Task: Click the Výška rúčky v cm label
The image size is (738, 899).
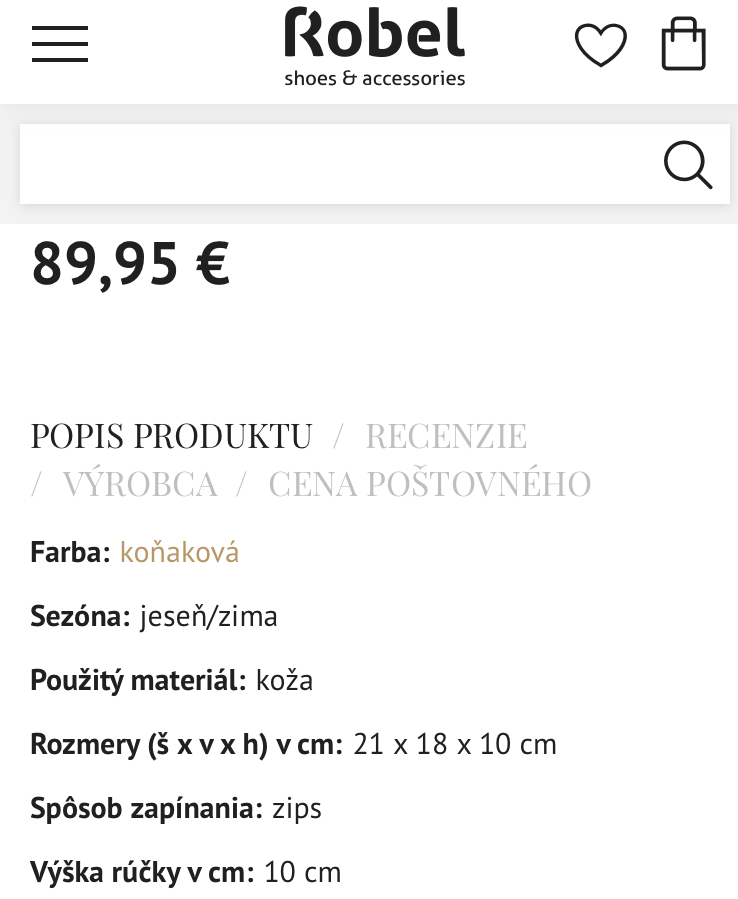Action: click(142, 872)
